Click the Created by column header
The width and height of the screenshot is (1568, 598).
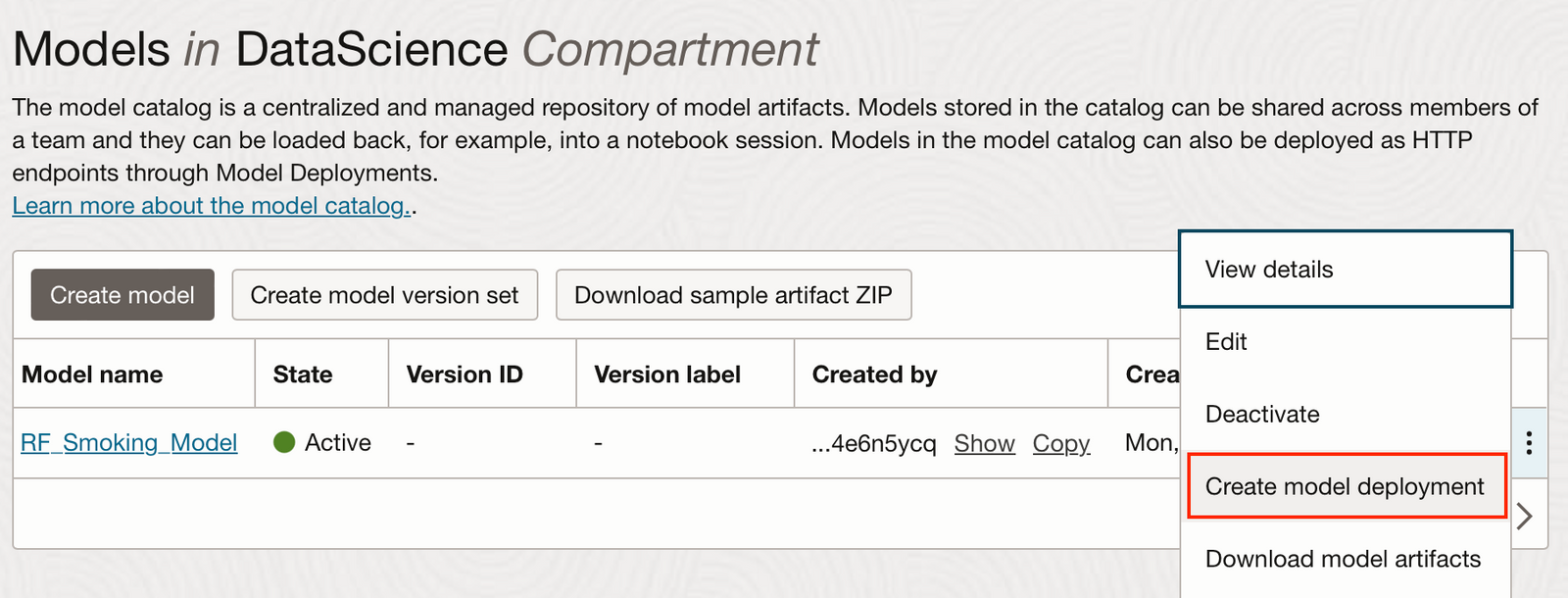(x=873, y=374)
